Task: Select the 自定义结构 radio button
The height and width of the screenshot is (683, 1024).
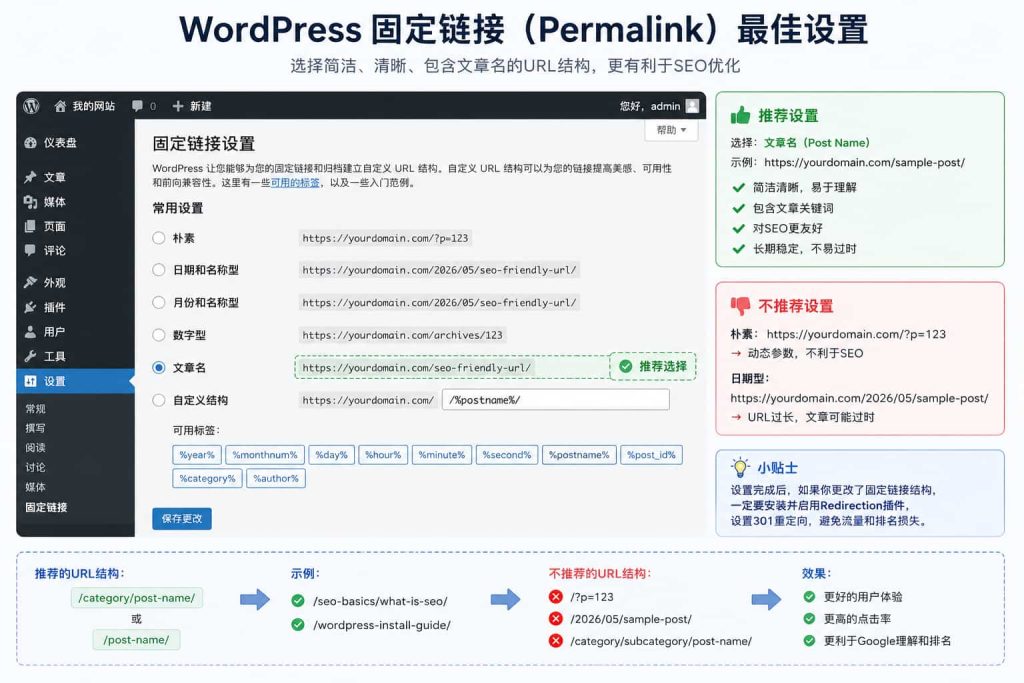Action: point(159,400)
